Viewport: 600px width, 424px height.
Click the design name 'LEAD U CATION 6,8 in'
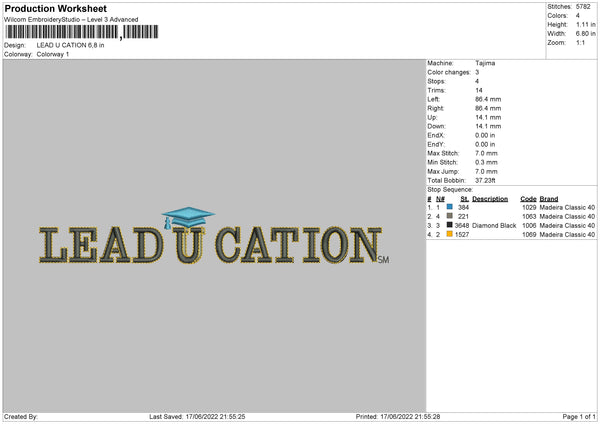(x=70, y=45)
